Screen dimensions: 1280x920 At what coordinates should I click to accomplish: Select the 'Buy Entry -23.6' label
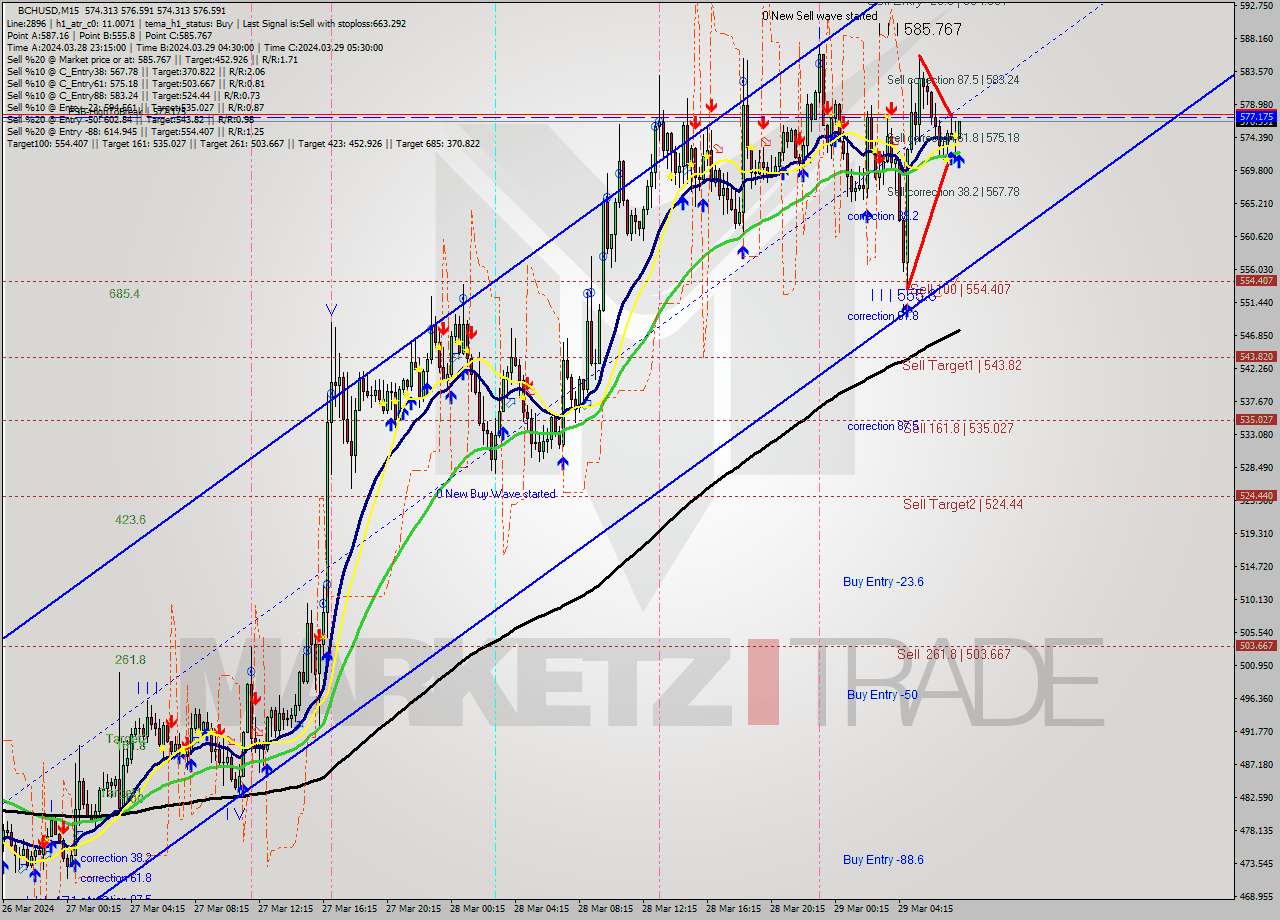(x=883, y=581)
